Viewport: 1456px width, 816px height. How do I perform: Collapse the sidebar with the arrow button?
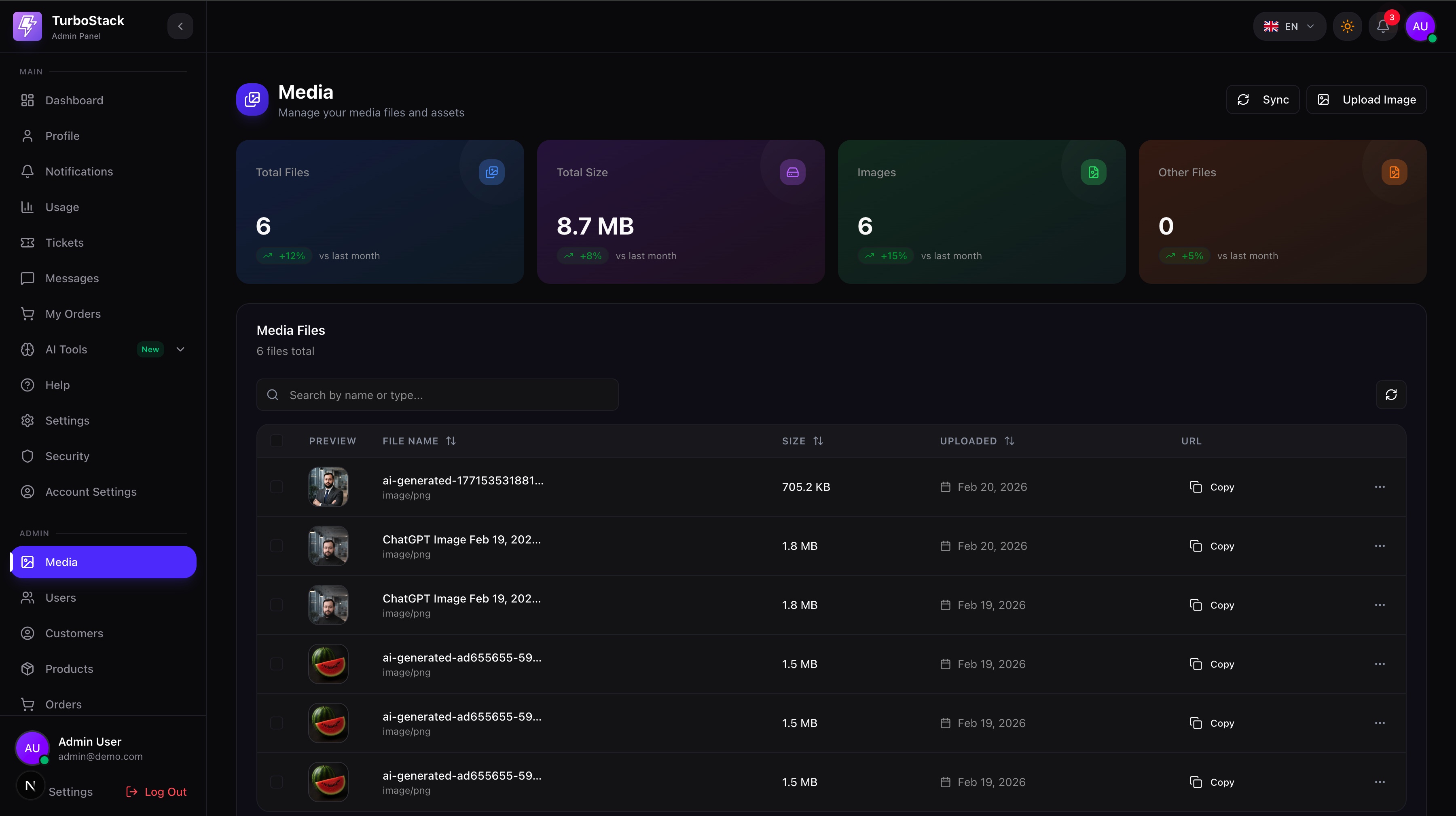[180, 26]
